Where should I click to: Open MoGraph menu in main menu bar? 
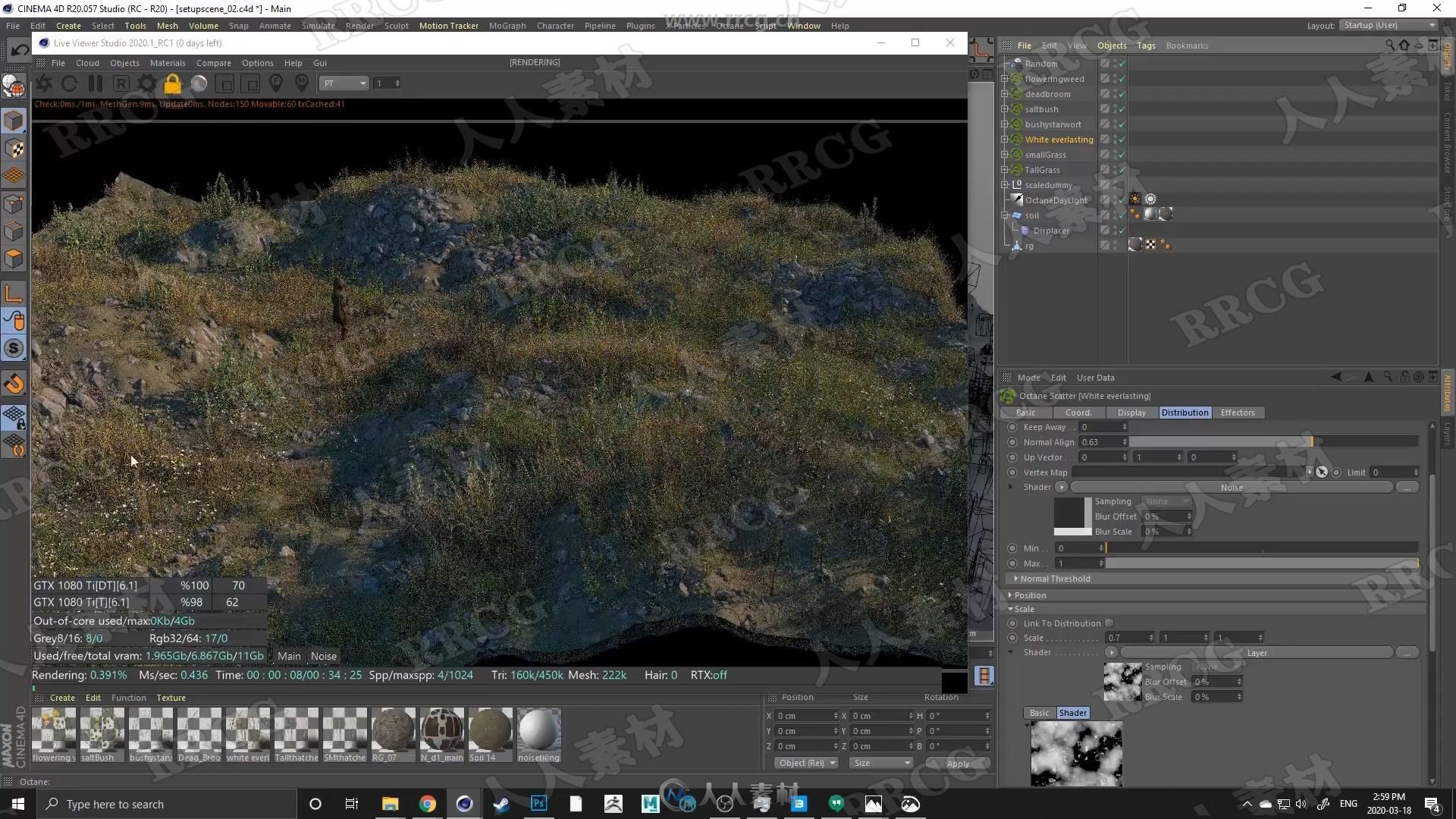[507, 26]
